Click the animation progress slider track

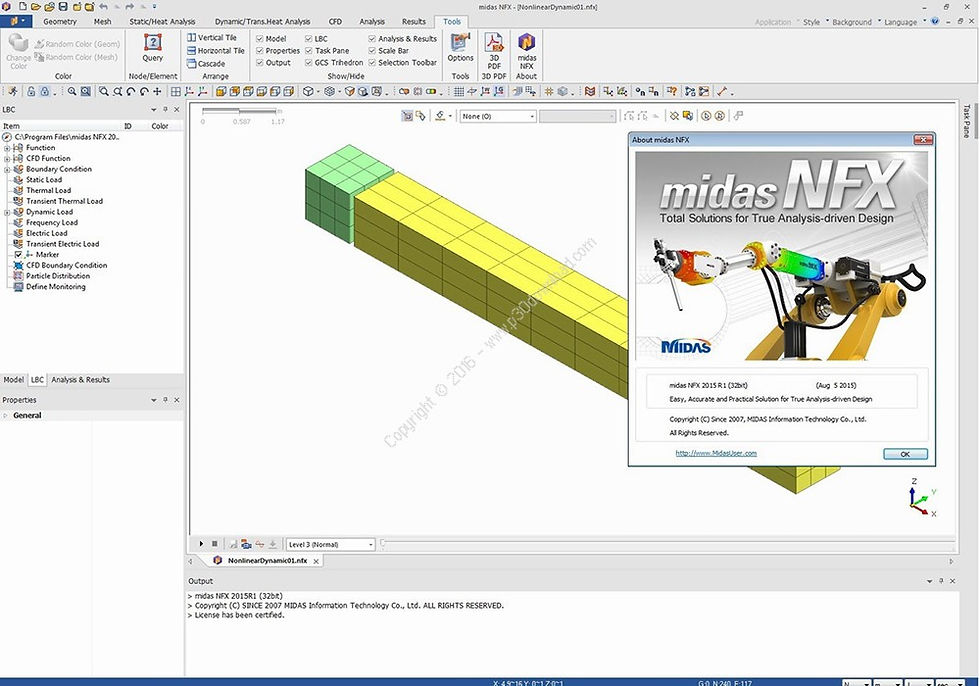(668, 544)
